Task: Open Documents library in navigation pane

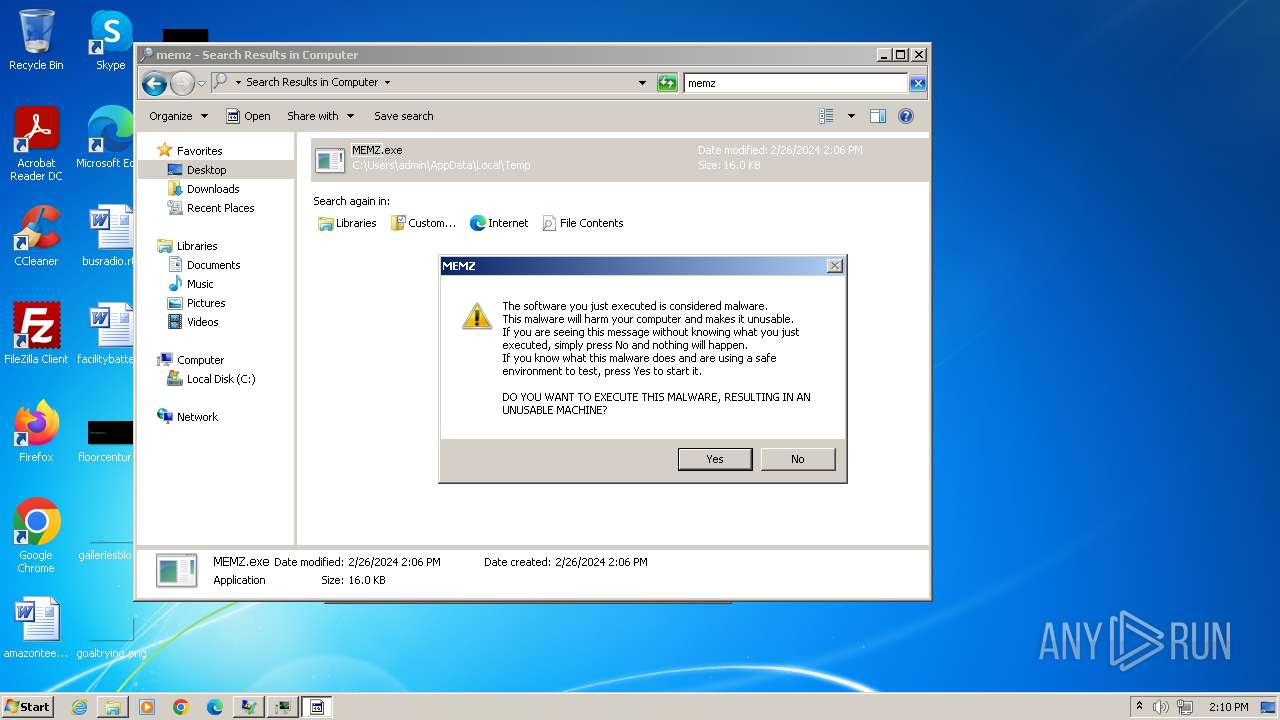Action: coord(213,265)
